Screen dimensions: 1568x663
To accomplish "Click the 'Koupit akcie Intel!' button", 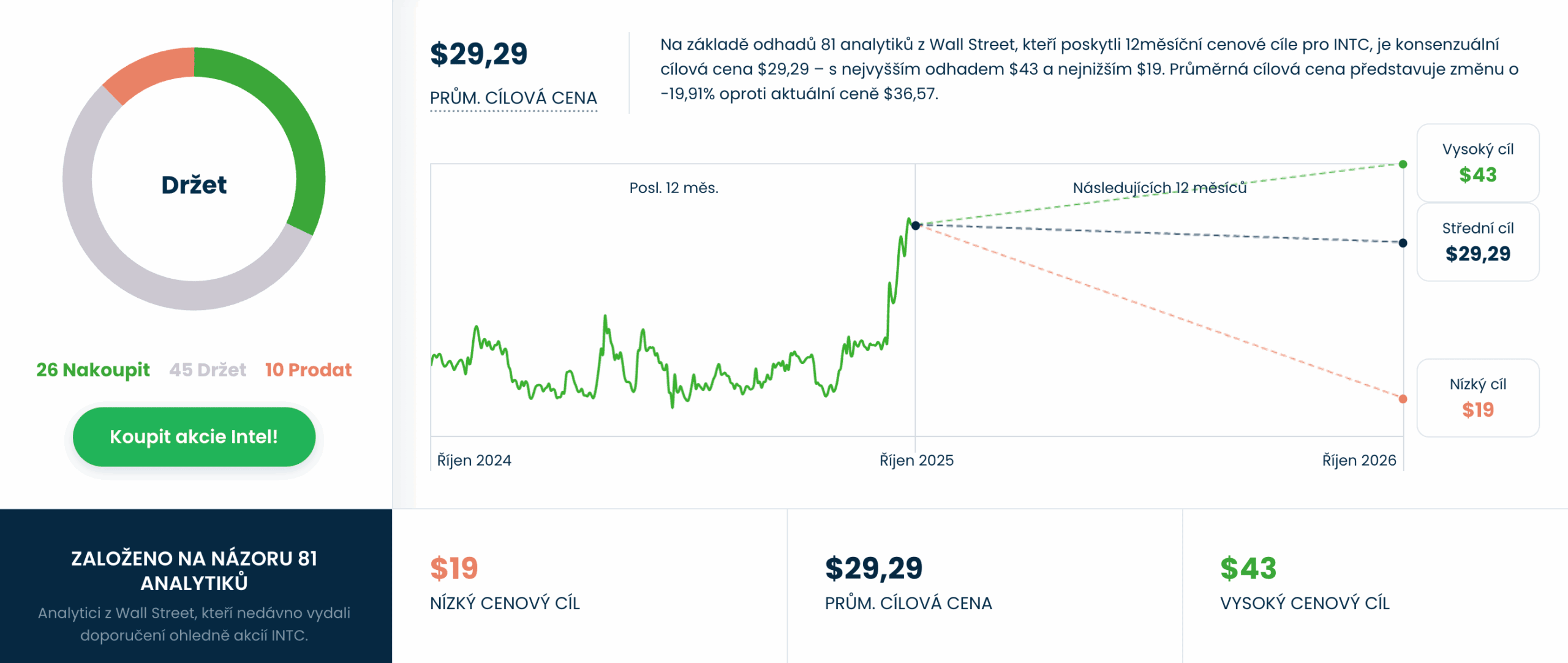I will click(194, 437).
